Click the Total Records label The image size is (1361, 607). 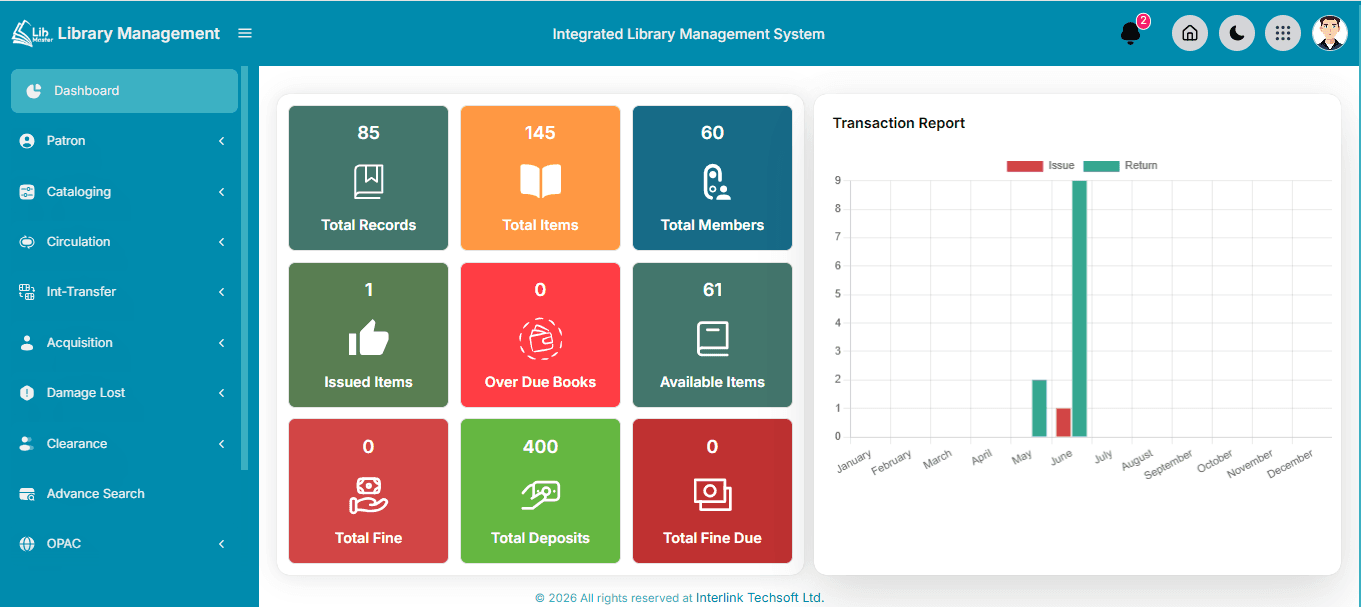tap(368, 225)
